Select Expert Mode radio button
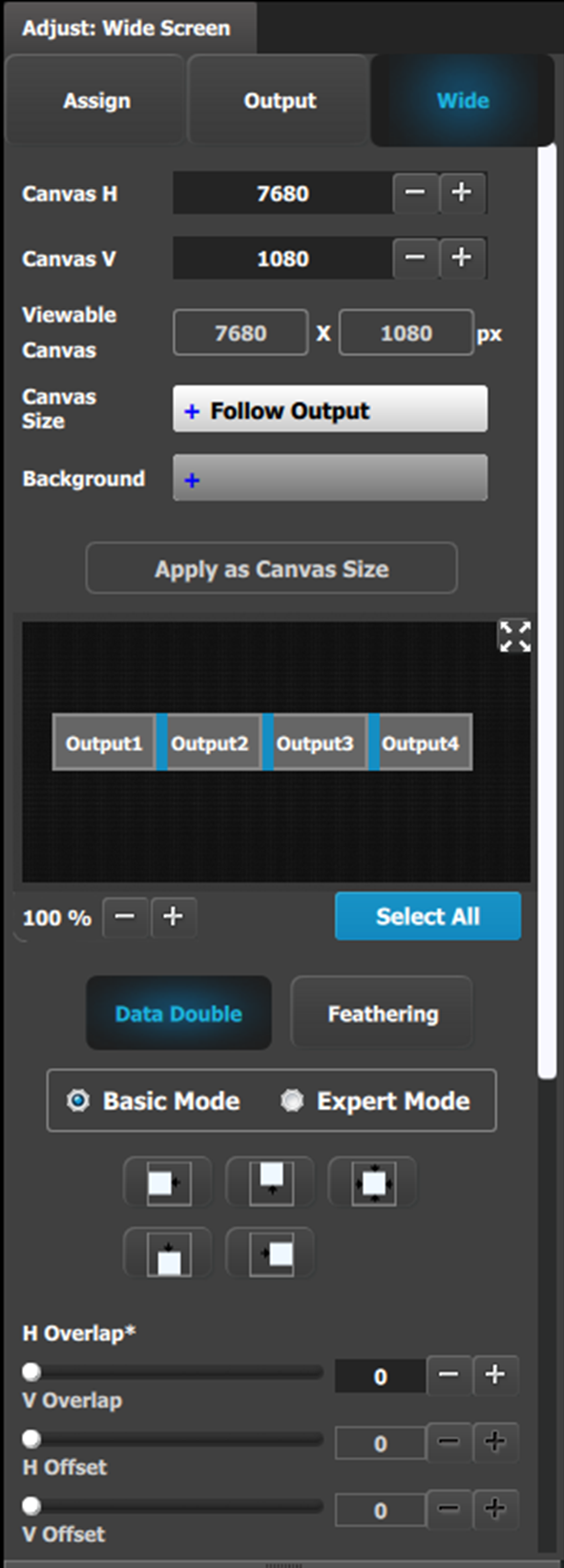Image resolution: width=564 pixels, height=1568 pixels. click(x=292, y=1100)
